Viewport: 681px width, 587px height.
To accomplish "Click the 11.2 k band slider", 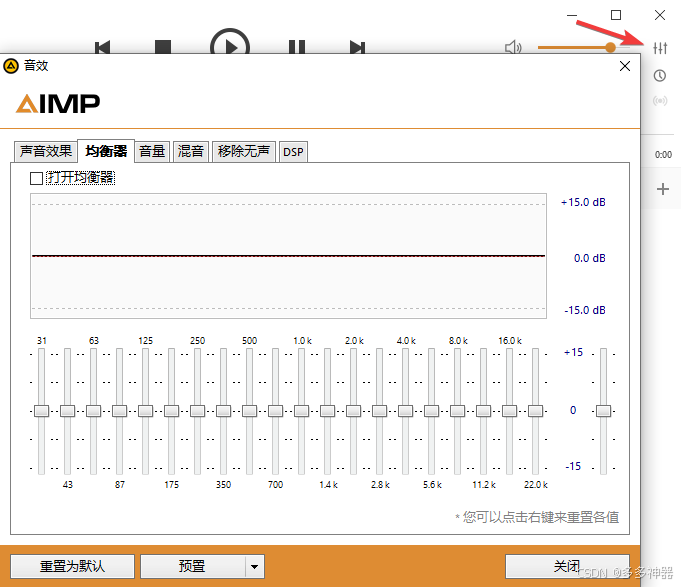I will [x=483, y=411].
